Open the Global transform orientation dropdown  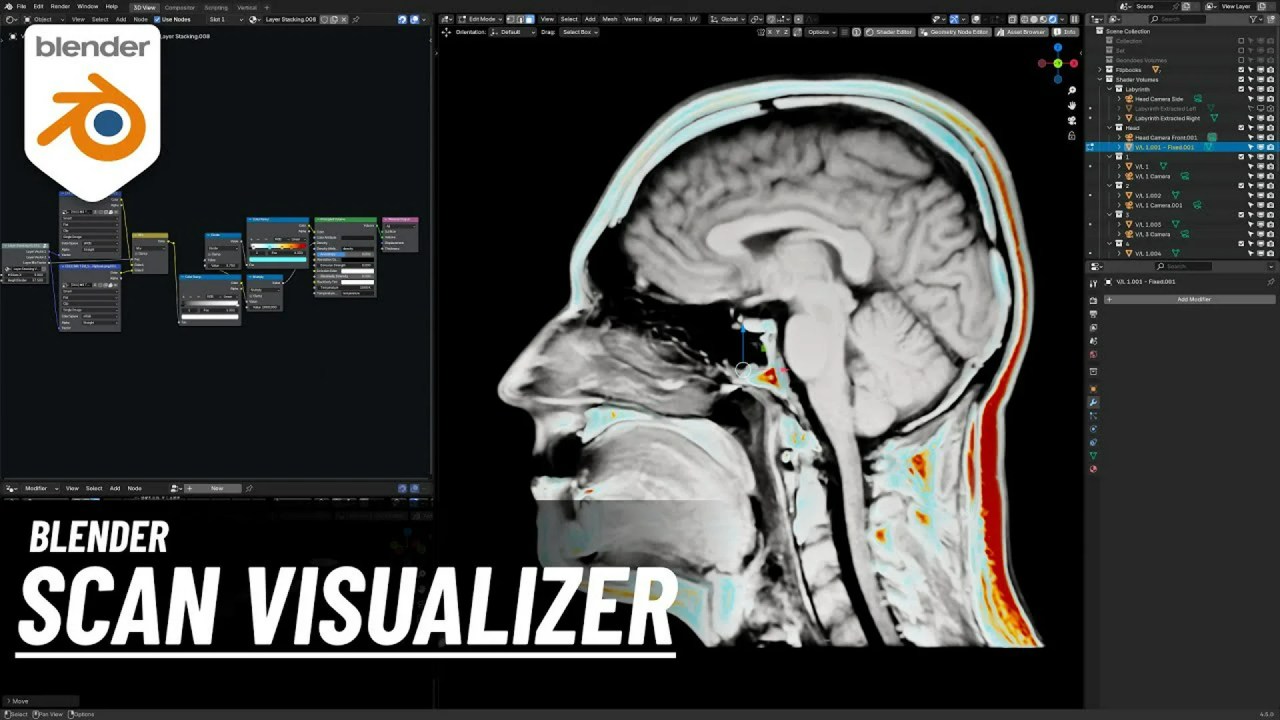(728, 19)
